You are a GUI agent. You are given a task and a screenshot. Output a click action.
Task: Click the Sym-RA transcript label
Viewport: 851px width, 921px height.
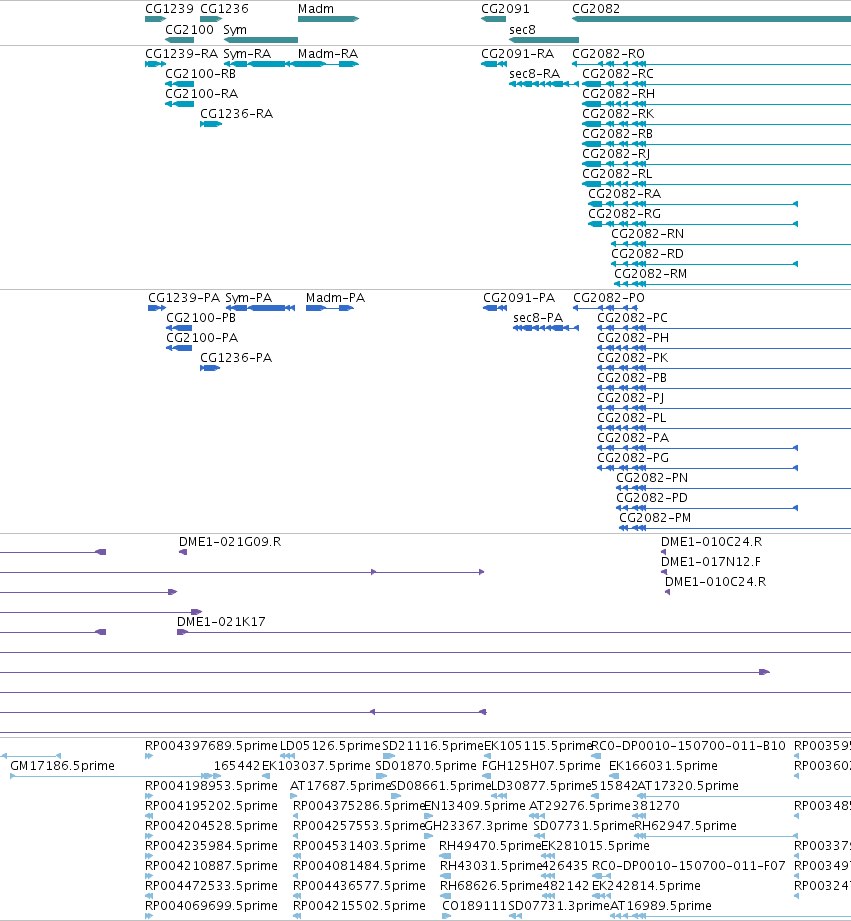[x=247, y=54]
